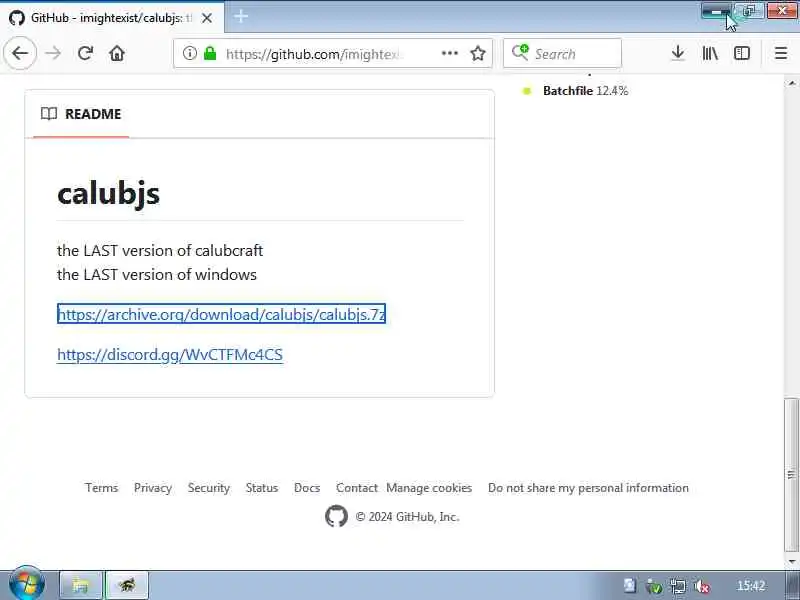Open the Firefox hamburger menu

(x=781, y=53)
